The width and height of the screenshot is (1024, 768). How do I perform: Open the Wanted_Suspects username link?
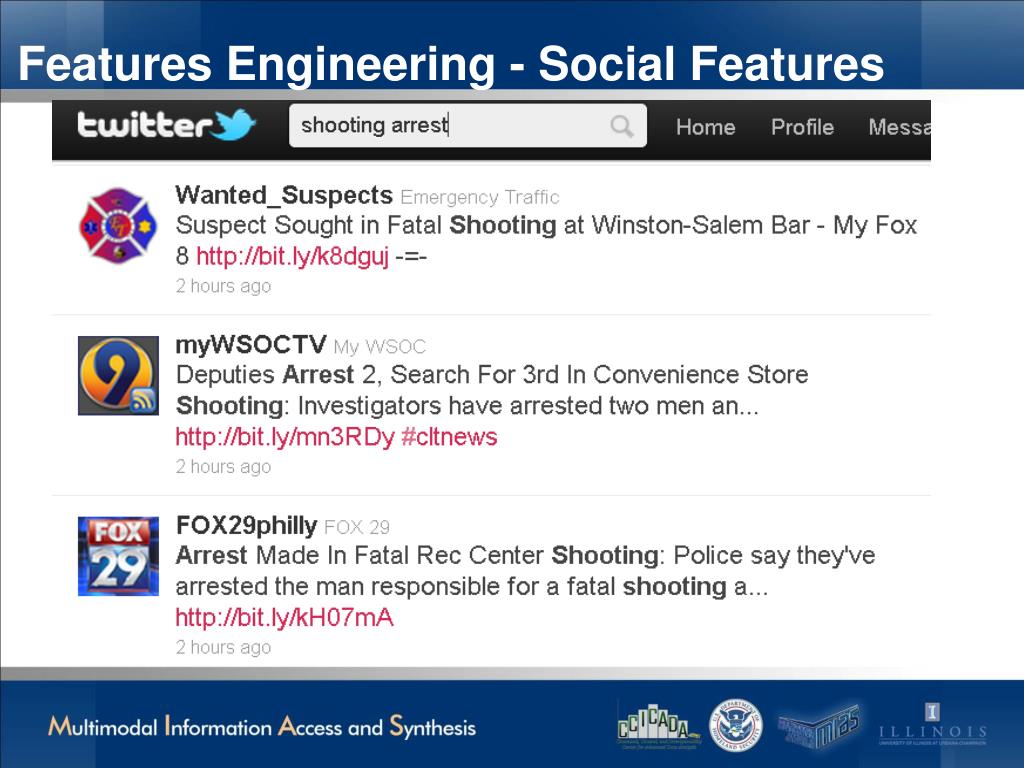283,195
